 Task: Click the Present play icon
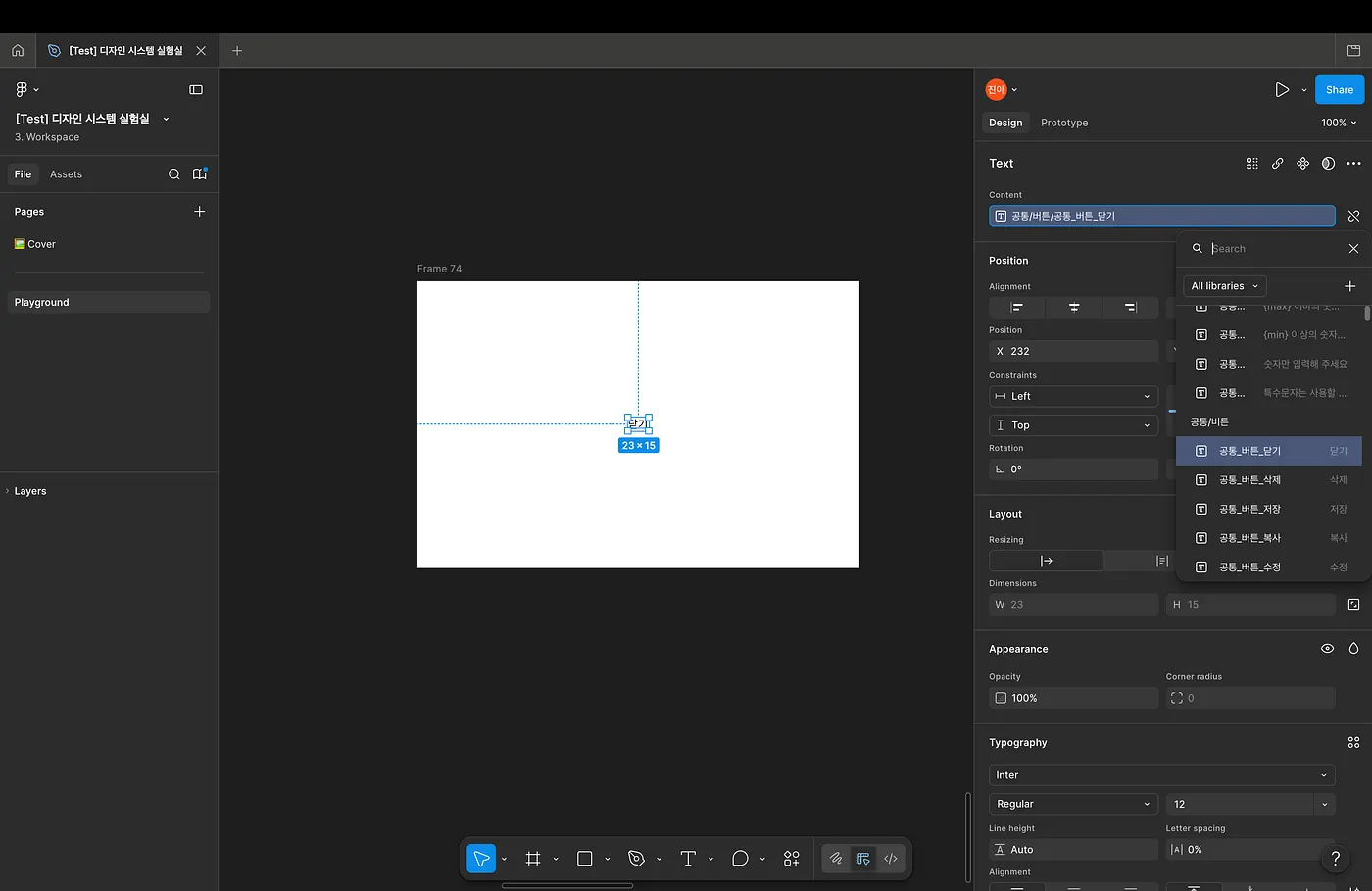[x=1282, y=90]
